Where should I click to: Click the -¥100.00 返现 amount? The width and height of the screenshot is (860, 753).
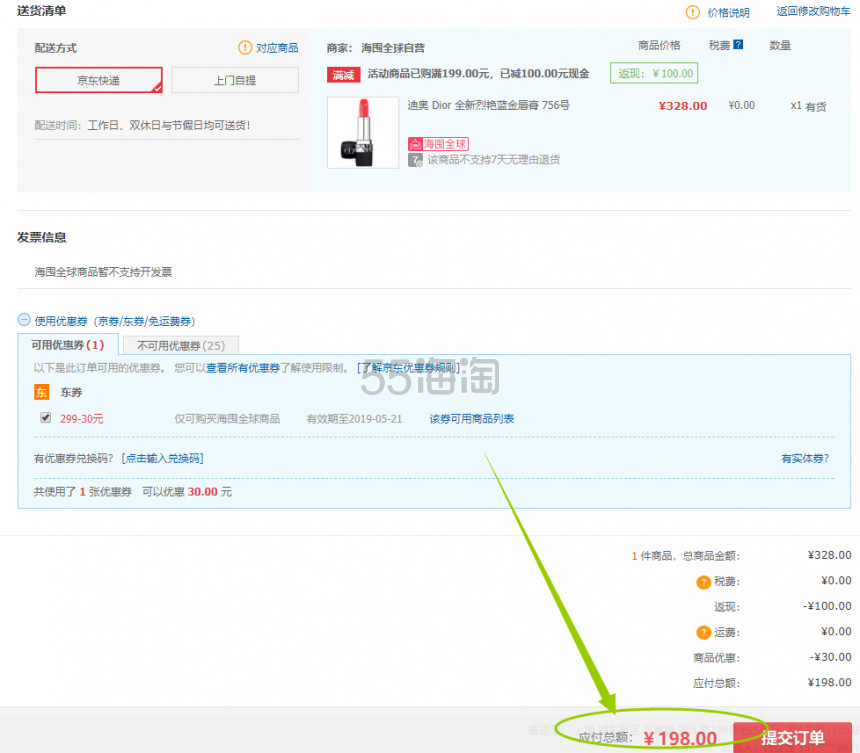tap(827, 607)
